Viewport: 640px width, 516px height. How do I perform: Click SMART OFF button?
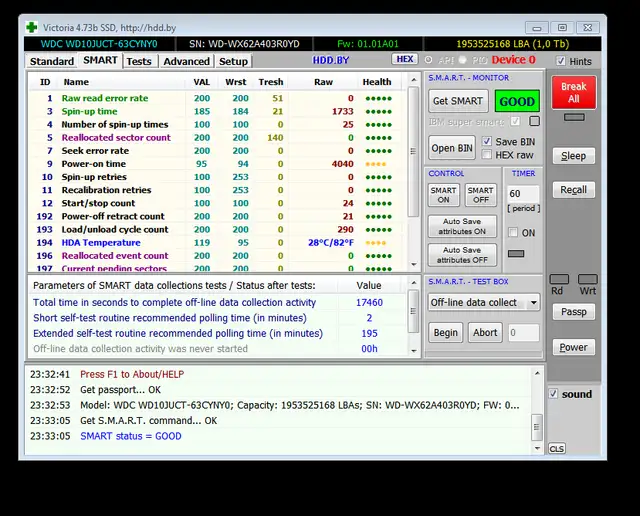tap(480, 195)
